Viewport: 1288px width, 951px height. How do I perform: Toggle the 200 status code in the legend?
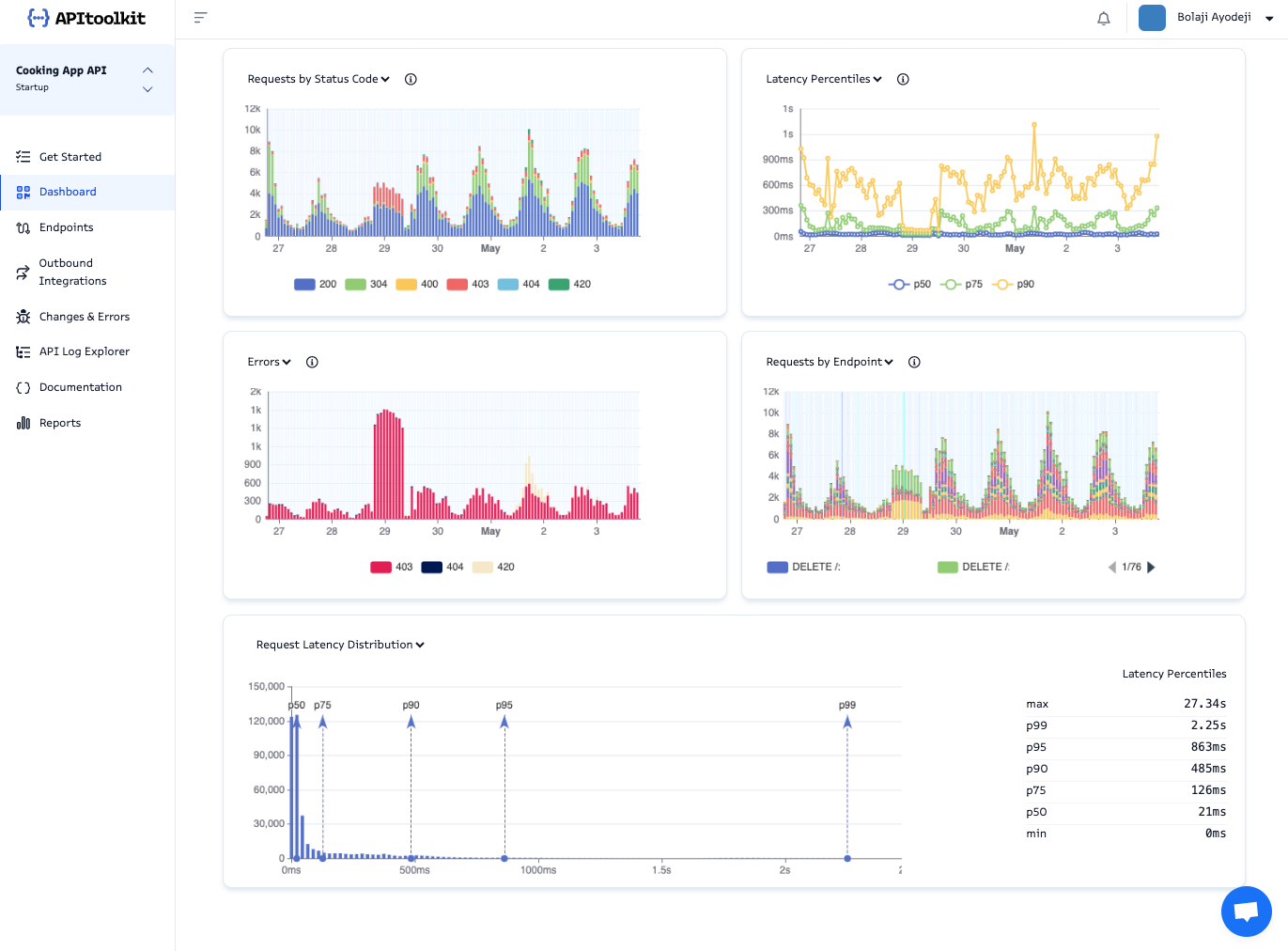[x=315, y=284]
